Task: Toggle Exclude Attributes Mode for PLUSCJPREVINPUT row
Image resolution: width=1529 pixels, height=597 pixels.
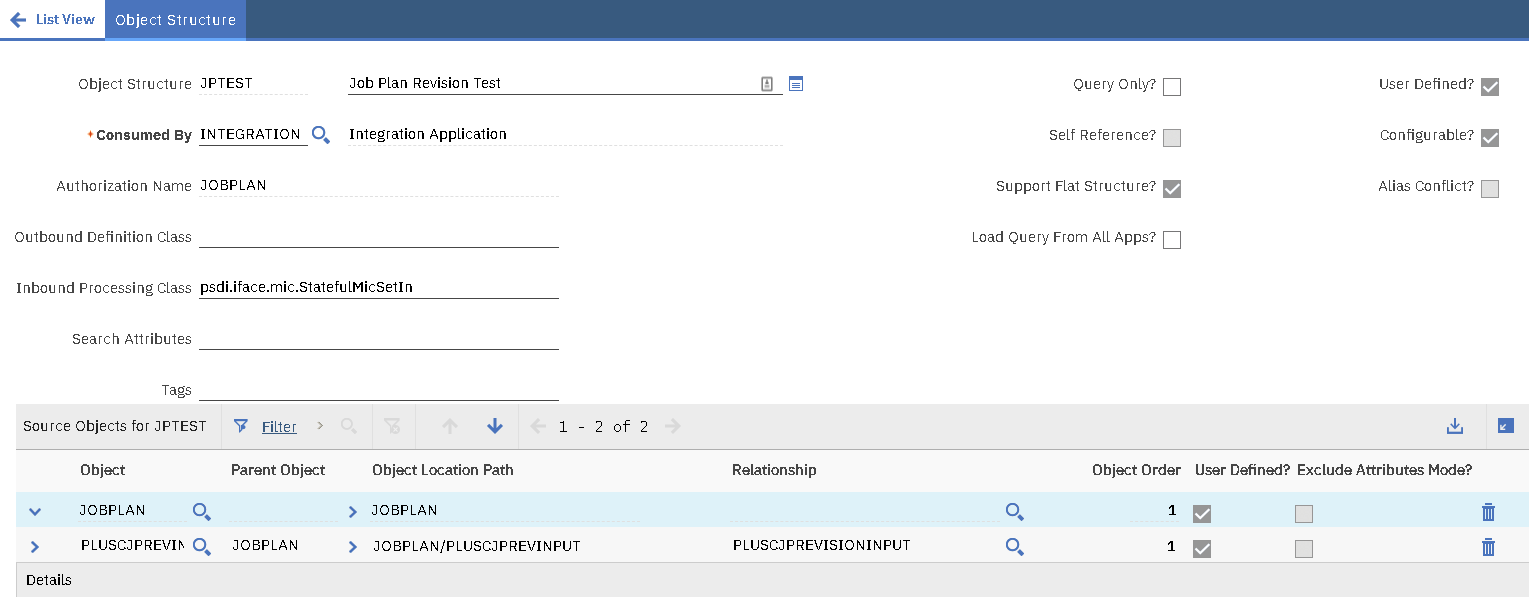Action: click(1304, 549)
